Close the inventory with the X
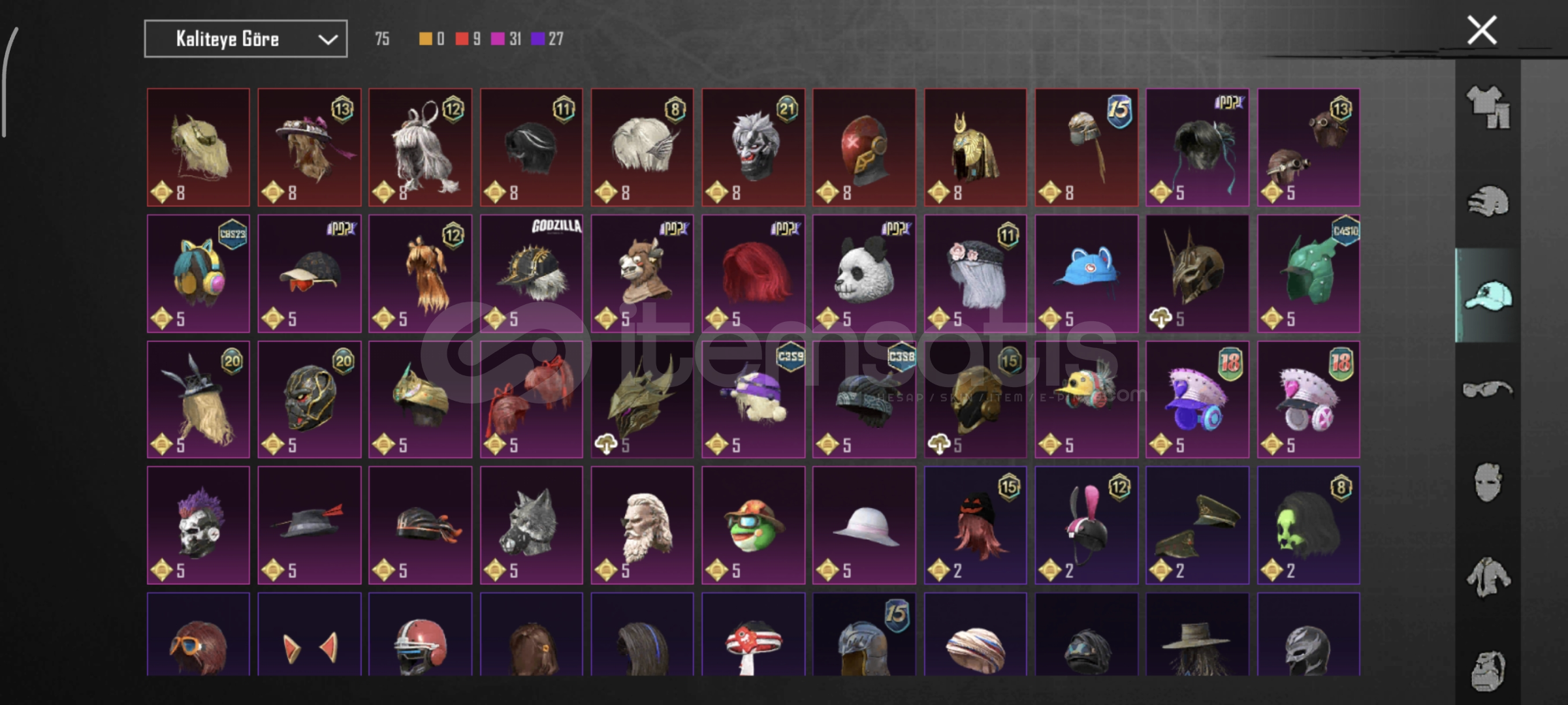The width and height of the screenshot is (1568, 705). coord(1482,30)
